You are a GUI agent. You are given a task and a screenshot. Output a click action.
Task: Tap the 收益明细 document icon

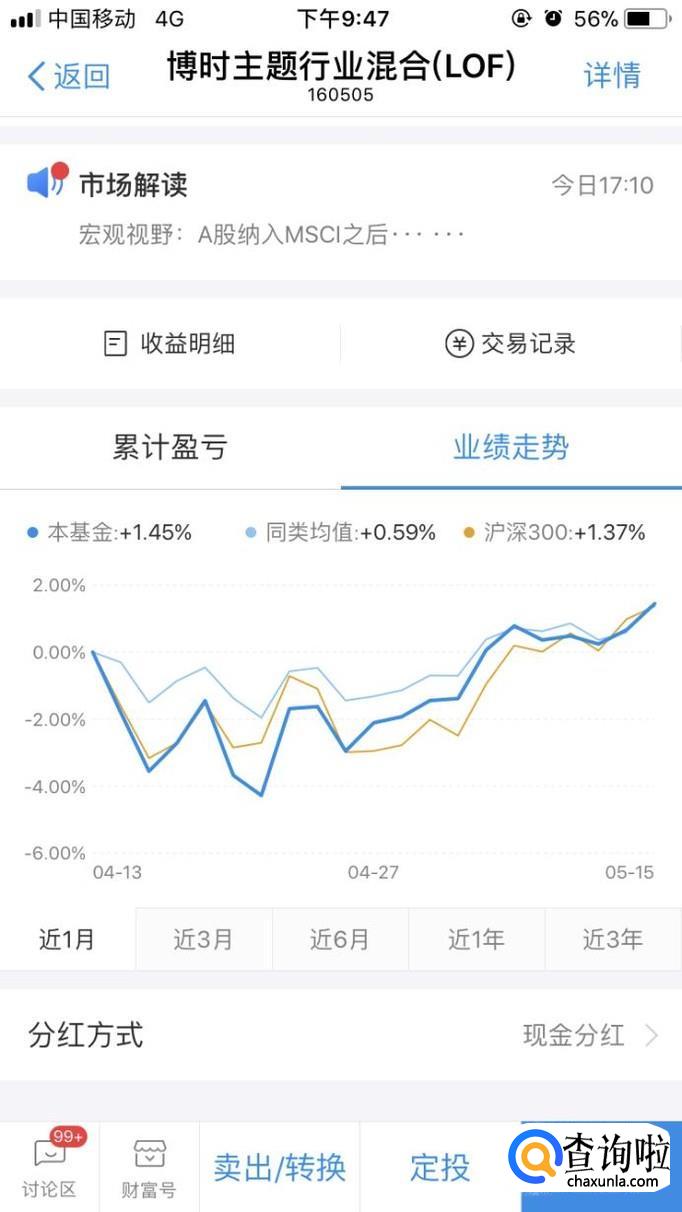pos(116,344)
